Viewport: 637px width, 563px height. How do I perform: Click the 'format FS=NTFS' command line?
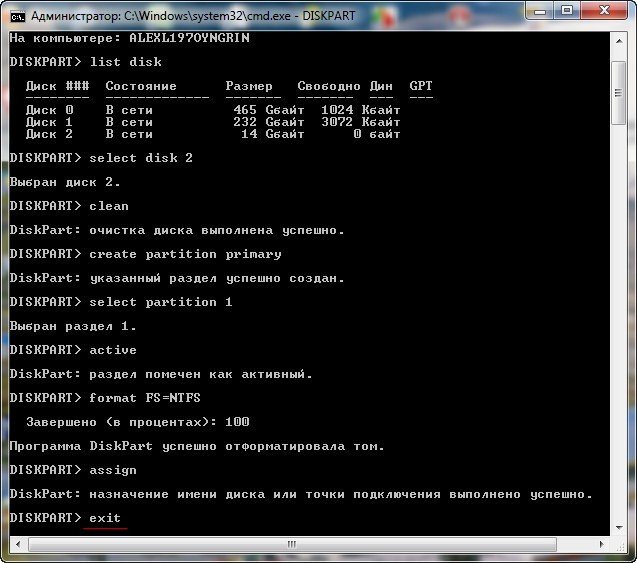(x=144, y=398)
